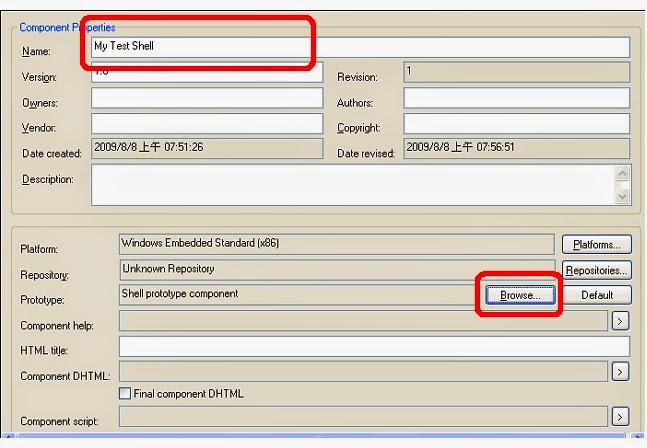647x448 pixels.
Task: Click Description scrollbar up arrow
Action: click(622, 173)
